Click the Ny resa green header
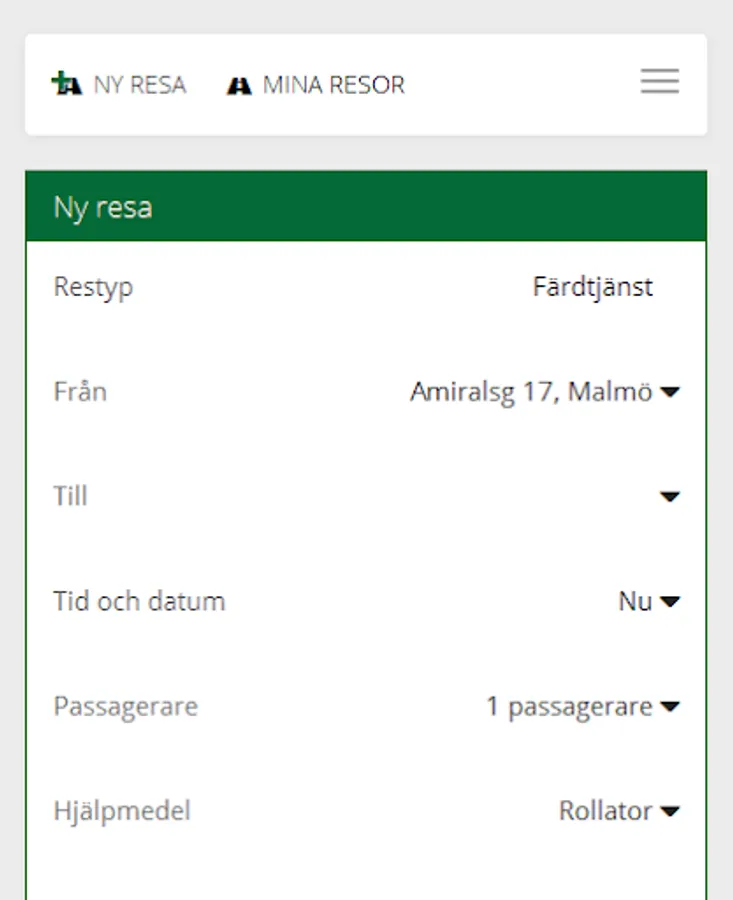Image resolution: width=733 pixels, height=900 pixels. pyautogui.click(x=366, y=207)
